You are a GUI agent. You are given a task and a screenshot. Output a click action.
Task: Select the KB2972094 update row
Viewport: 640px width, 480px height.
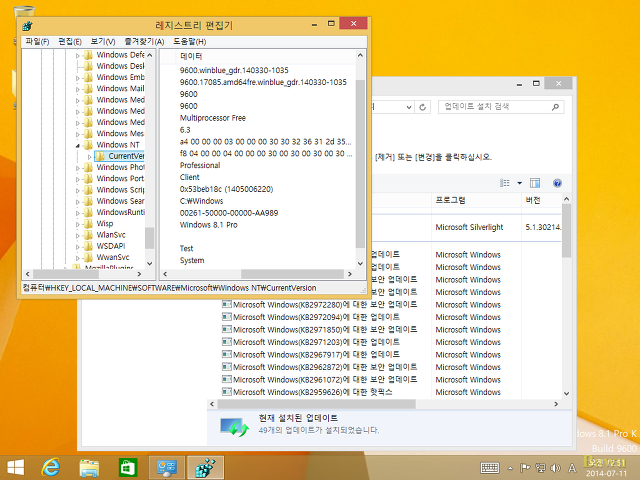[x=311, y=317]
